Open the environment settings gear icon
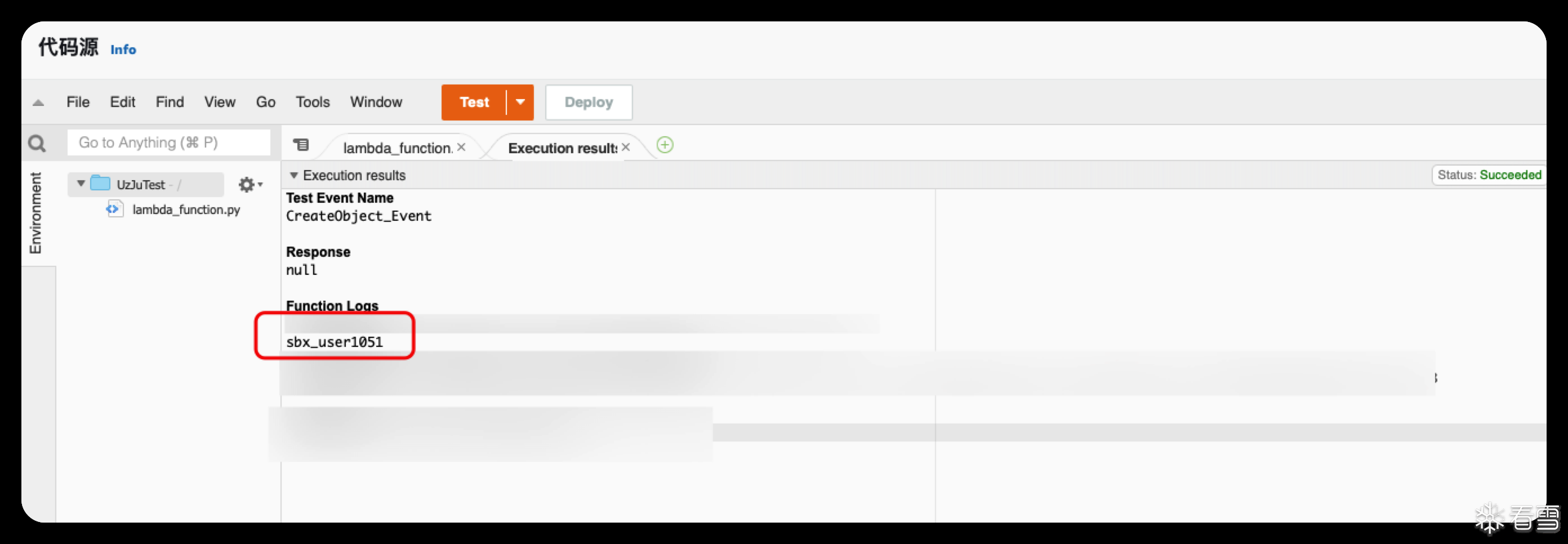Screen dimensions: 1568x544 250,184
